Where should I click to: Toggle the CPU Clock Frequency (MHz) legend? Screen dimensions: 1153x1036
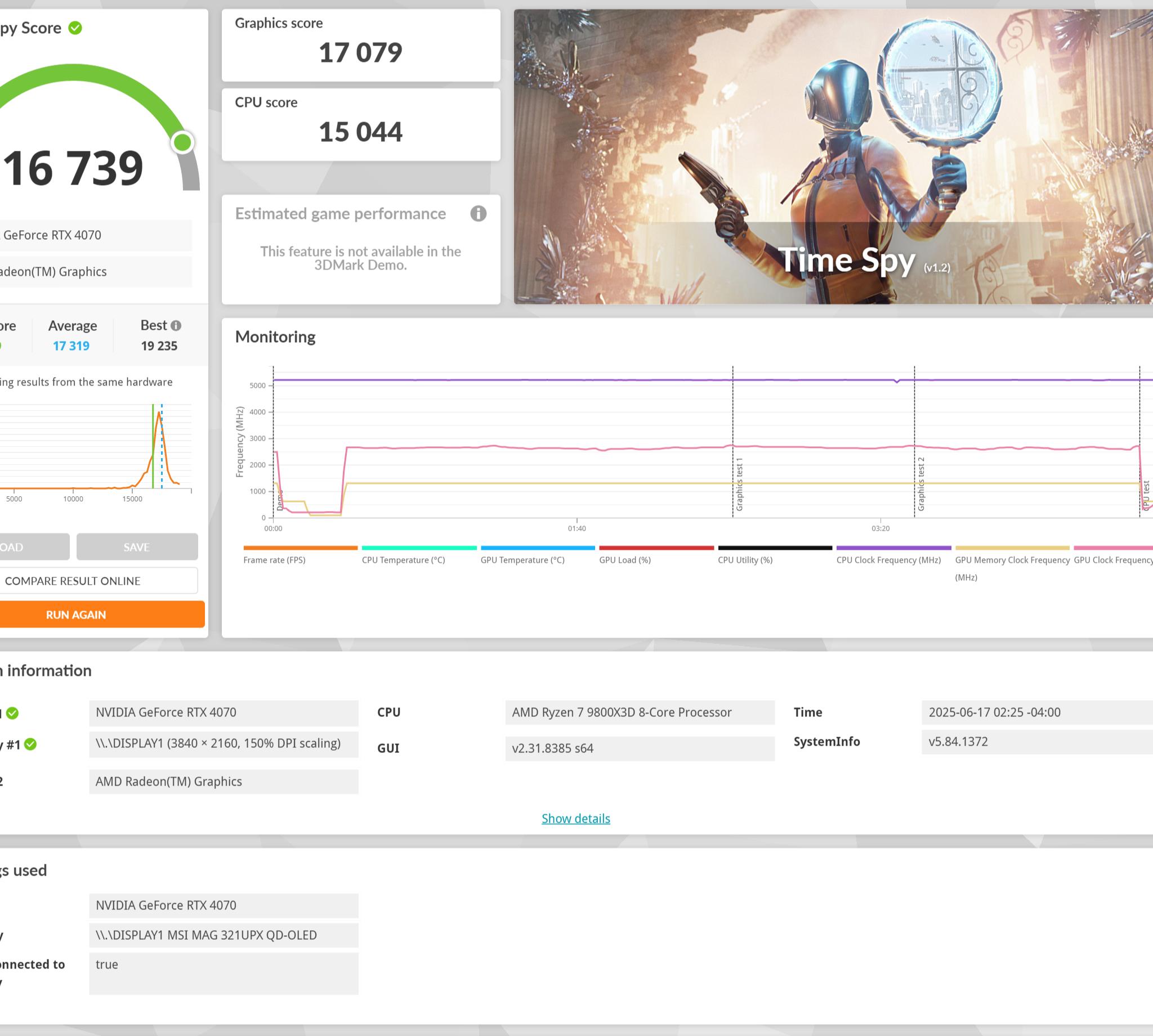pyautogui.click(x=893, y=555)
